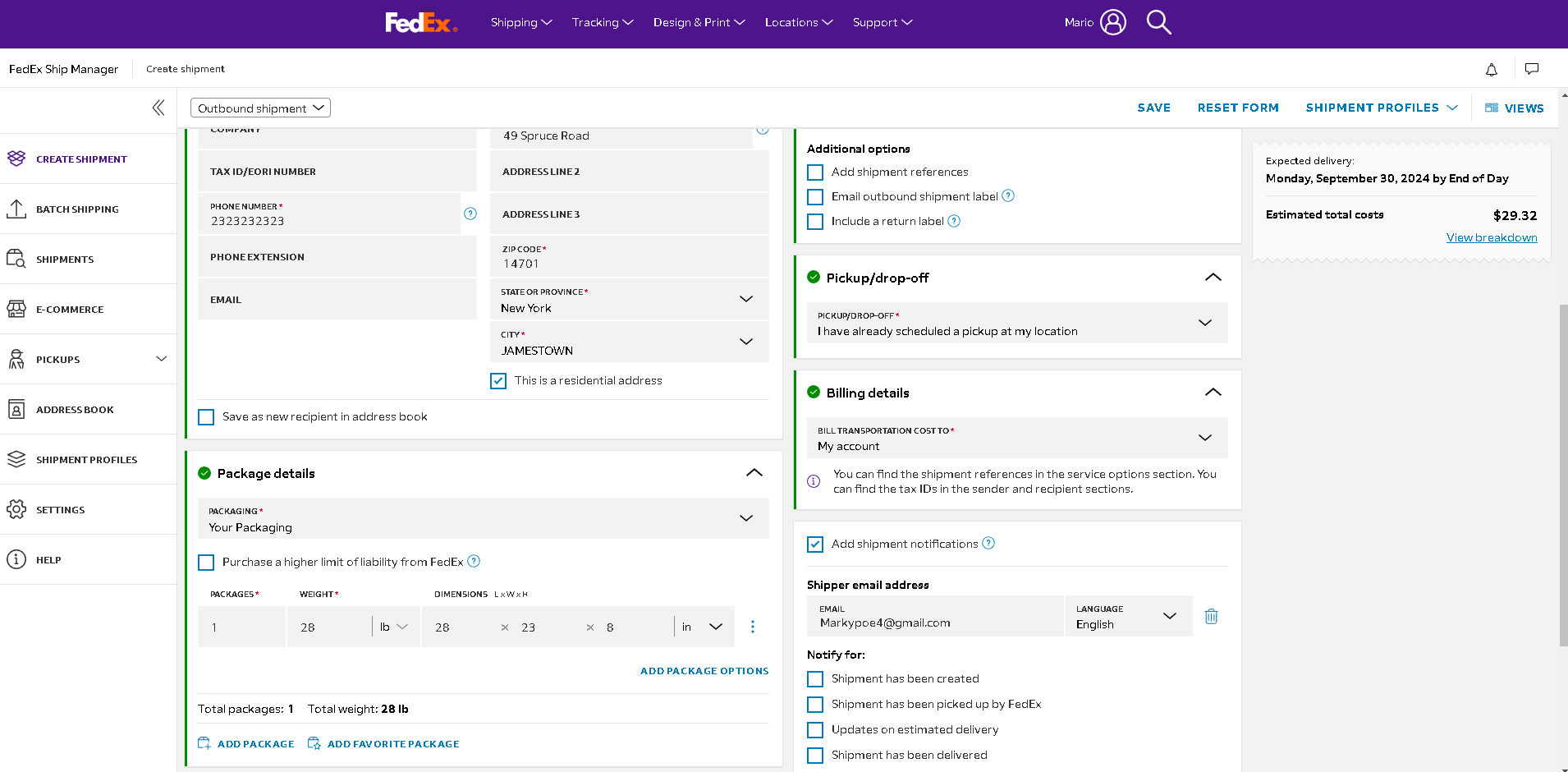Click the package Weight input field
The width and height of the screenshot is (1568, 772).
point(330,627)
